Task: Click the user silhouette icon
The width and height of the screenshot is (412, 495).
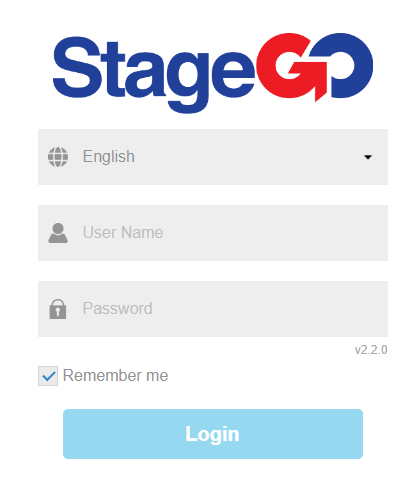Action: pos(58,233)
